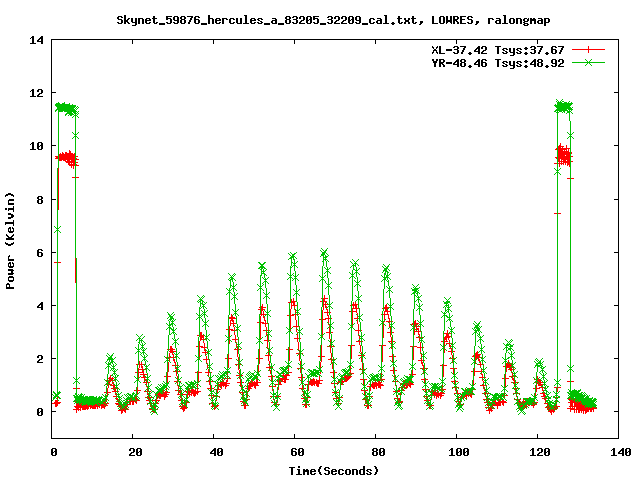
Task: Click y-axis tick label 8
Action: tap(40, 200)
